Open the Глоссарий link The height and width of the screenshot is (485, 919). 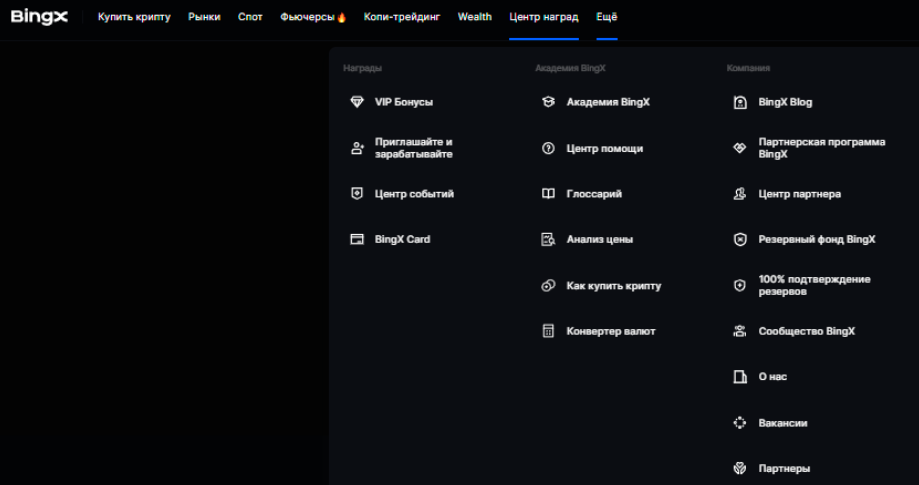(594, 194)
